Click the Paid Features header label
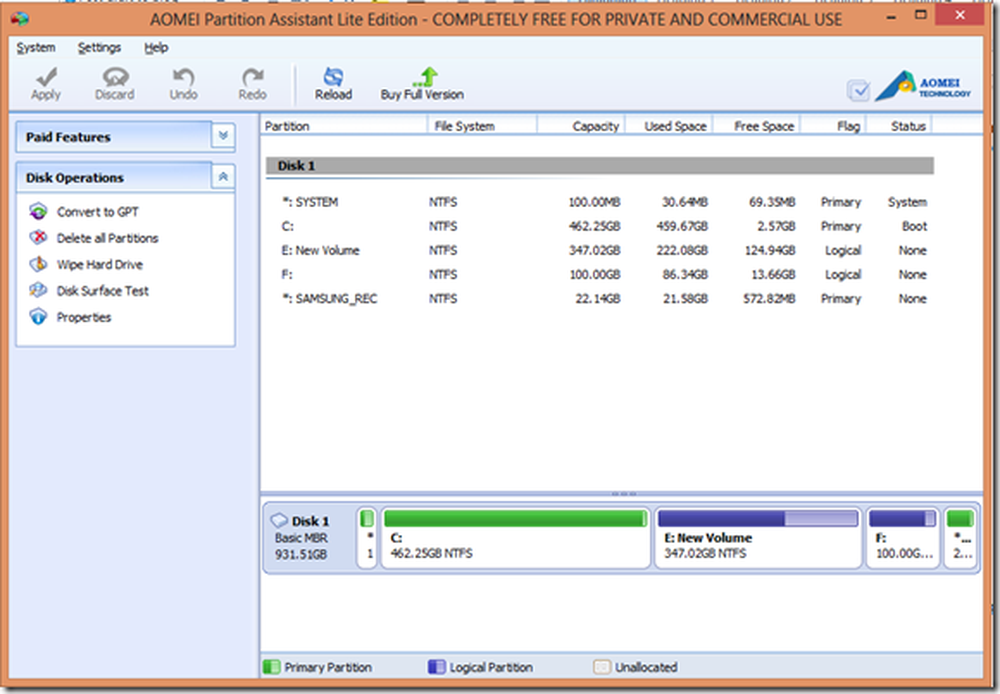The width and height of the screenshot is (1000, 694). [x=68, y=137]
